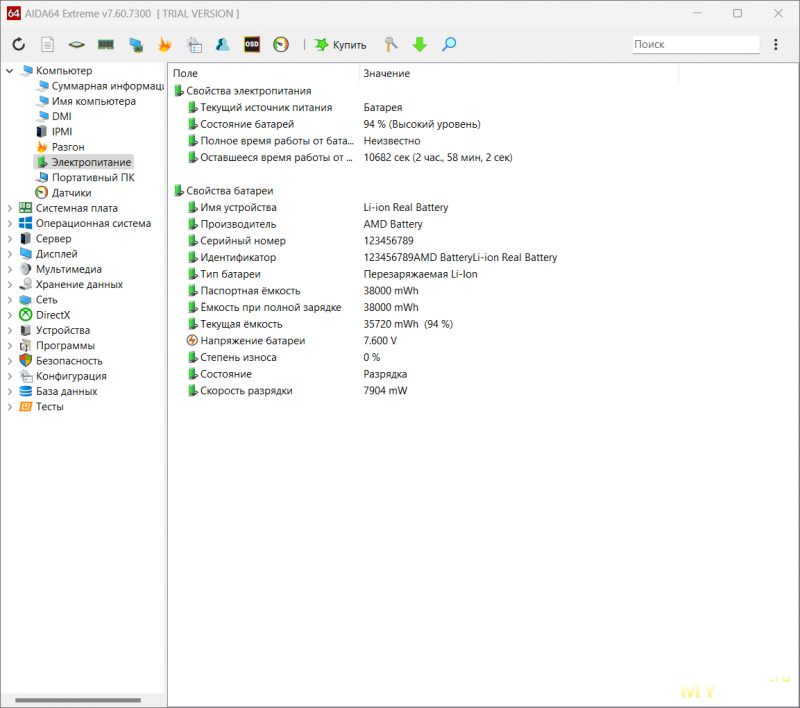Open the Report document icon
Screen dimensions: 800x708
click(47, 44)
